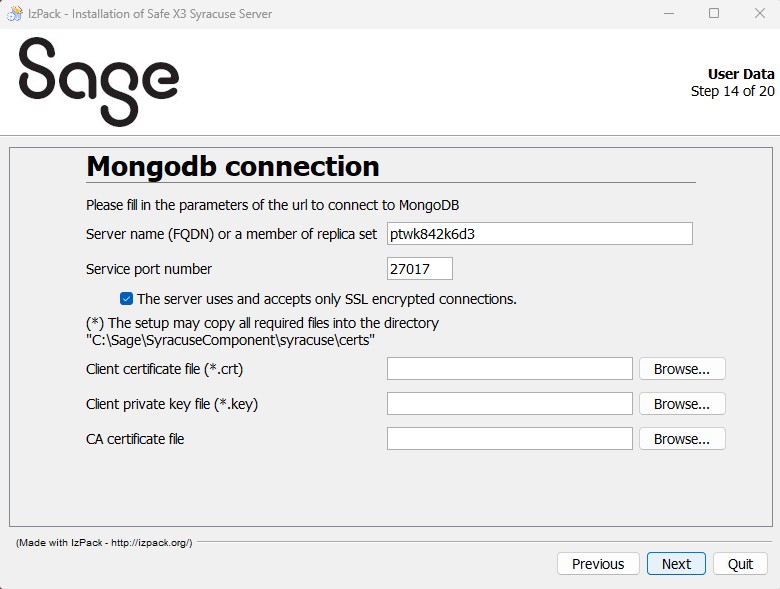Click the SSL encrypted connections label text
The height and width of the screenshot is (589, 780).
326,299
